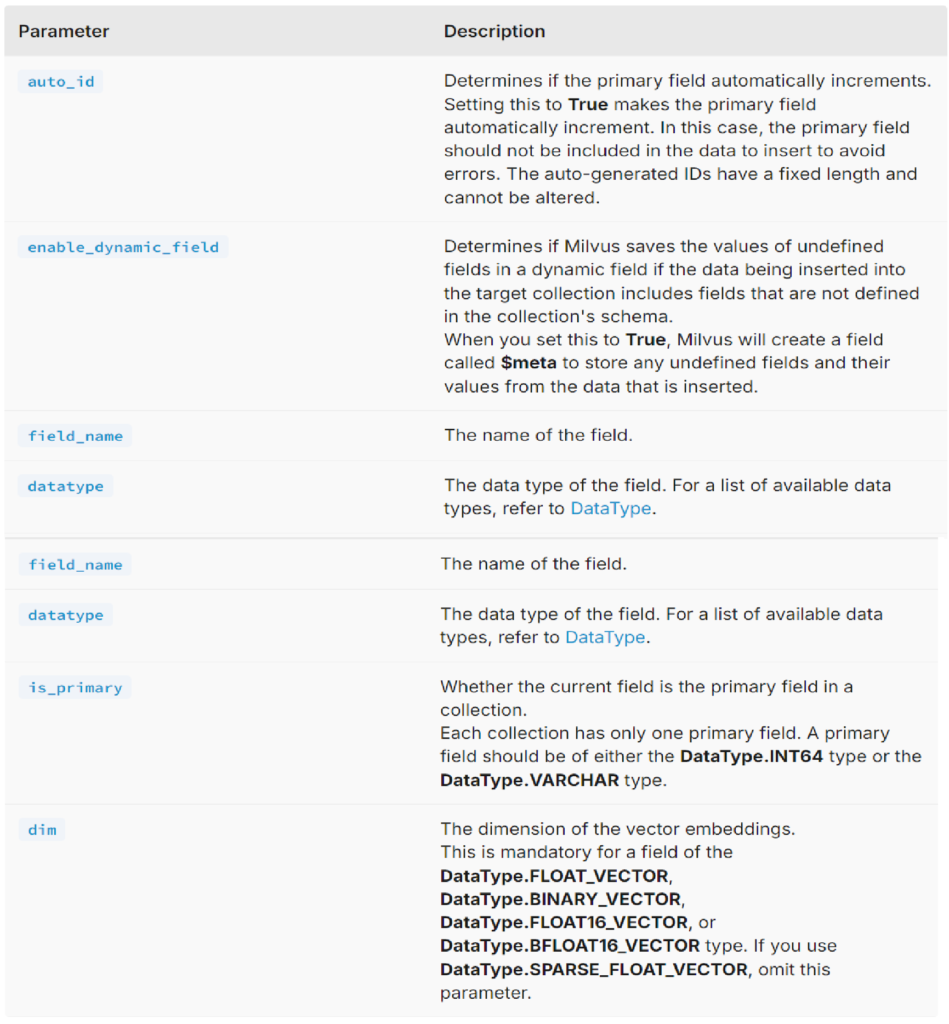
Task: Open the DataType link above the is_primary row
Action: (x=605, y=637)
